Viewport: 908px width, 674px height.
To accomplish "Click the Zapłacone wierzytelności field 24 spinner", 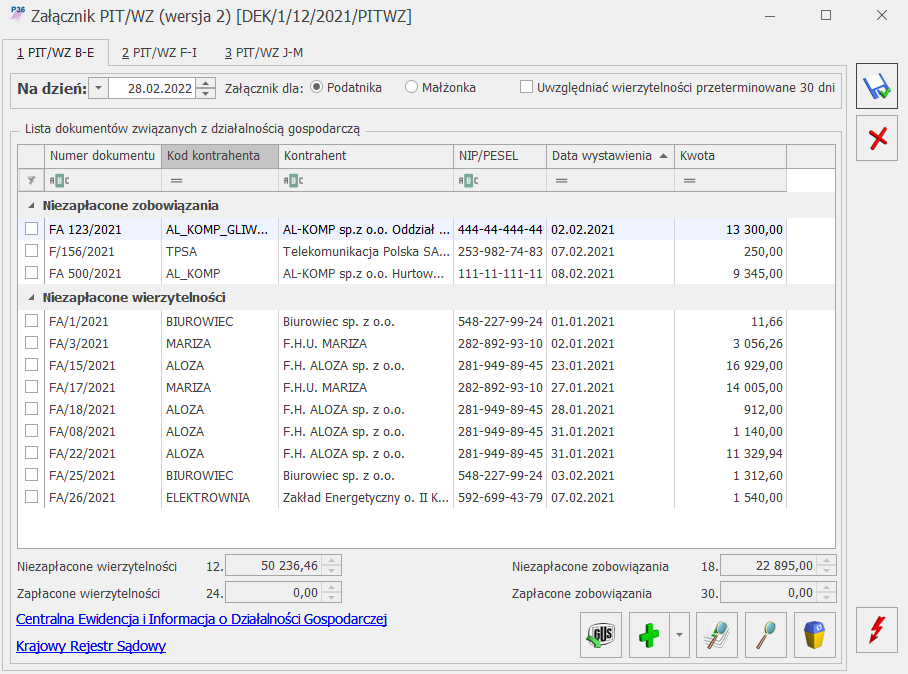I will [332, 592].
